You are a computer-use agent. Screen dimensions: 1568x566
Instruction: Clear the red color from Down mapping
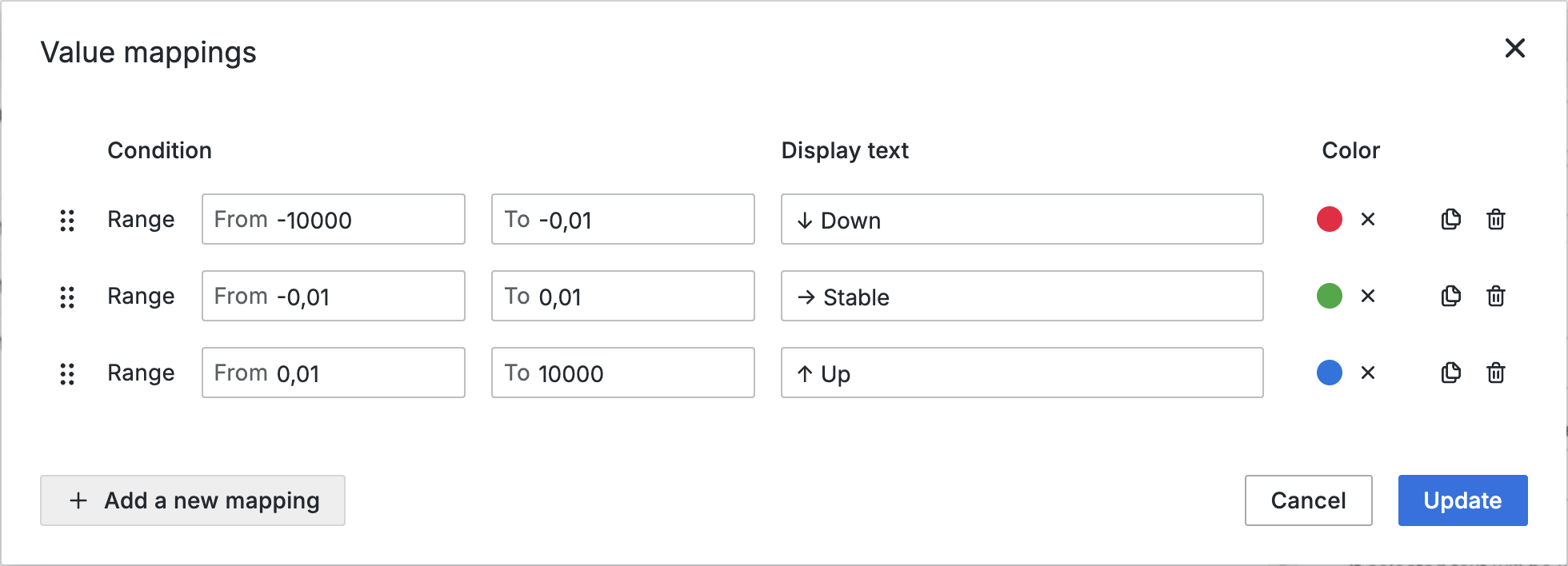click(x=1368, y=219)
